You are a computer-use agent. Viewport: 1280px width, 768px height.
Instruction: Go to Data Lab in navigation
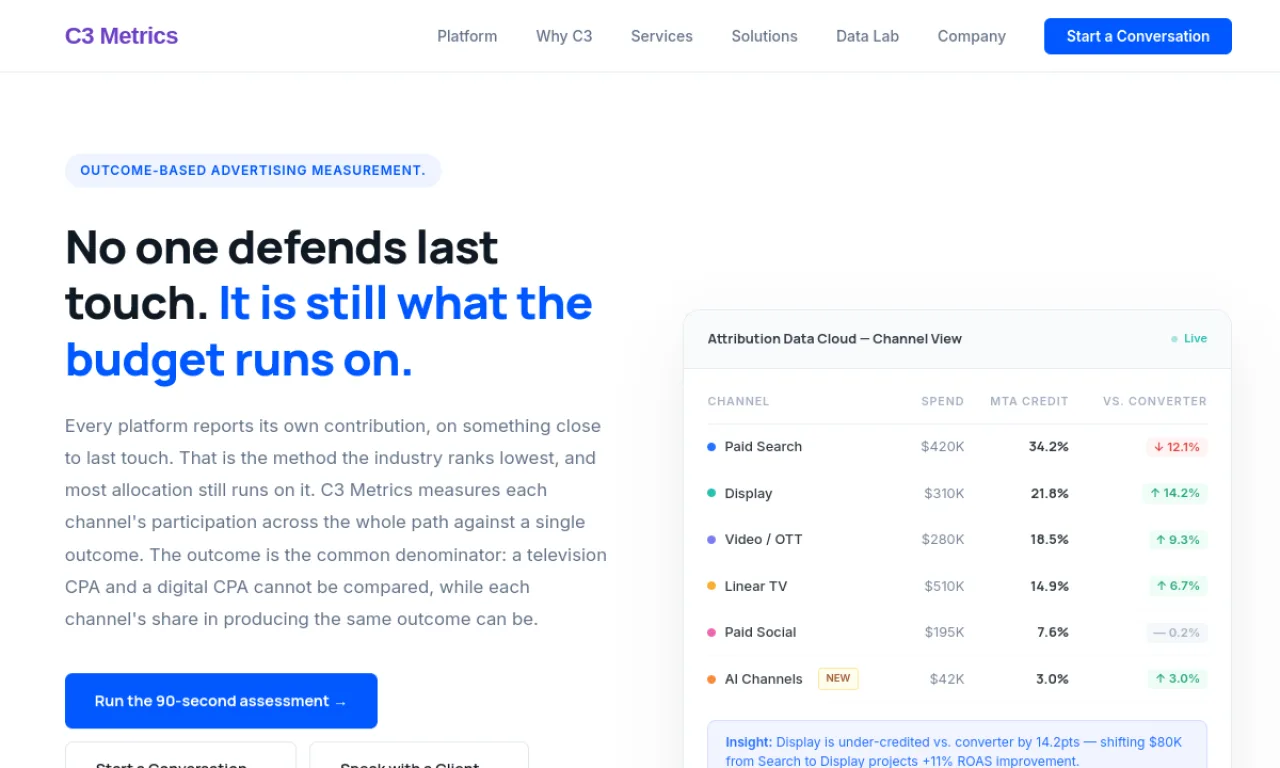[867, 36]
